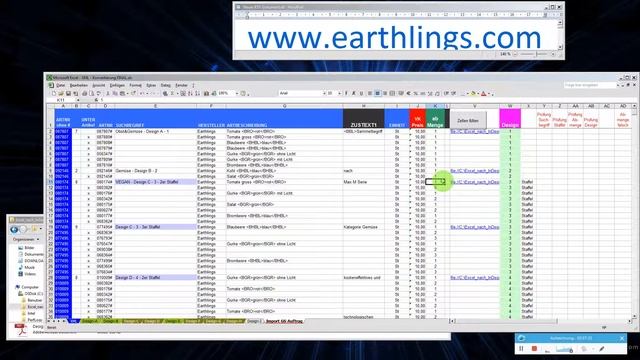Click the Font Color red A swatch
Viewport: 640px width, 360px height.
tap(484, 93)
